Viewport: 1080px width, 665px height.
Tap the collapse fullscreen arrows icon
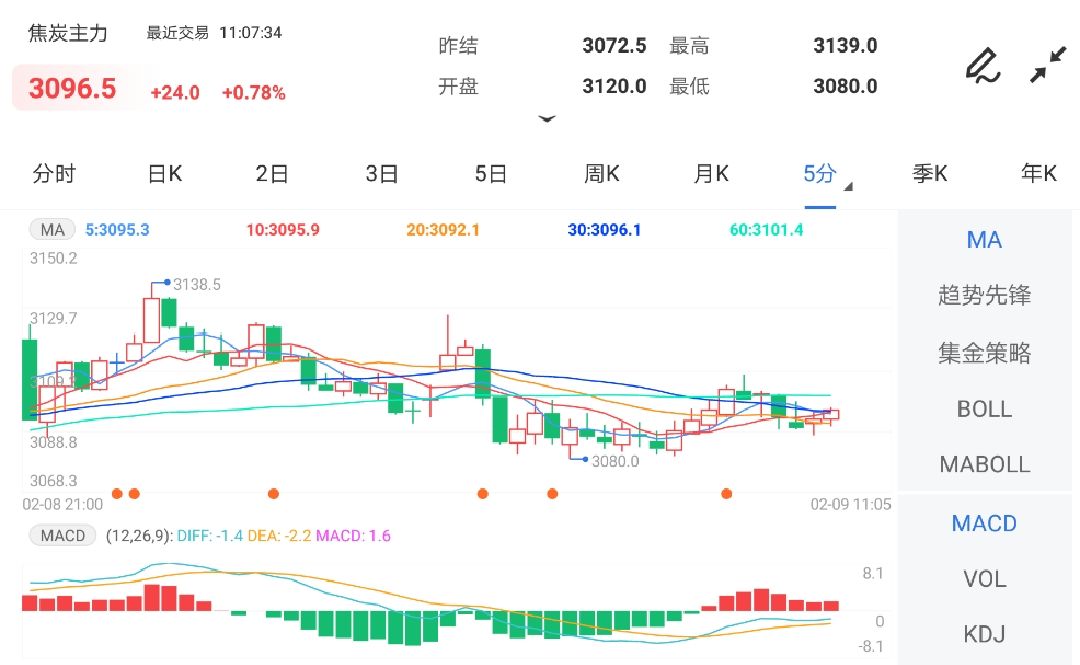(1048, 65)
